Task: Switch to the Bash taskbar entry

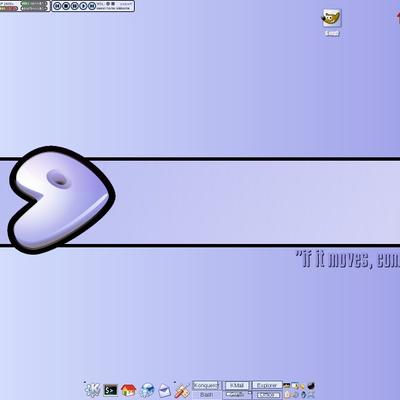Action: 206,395
